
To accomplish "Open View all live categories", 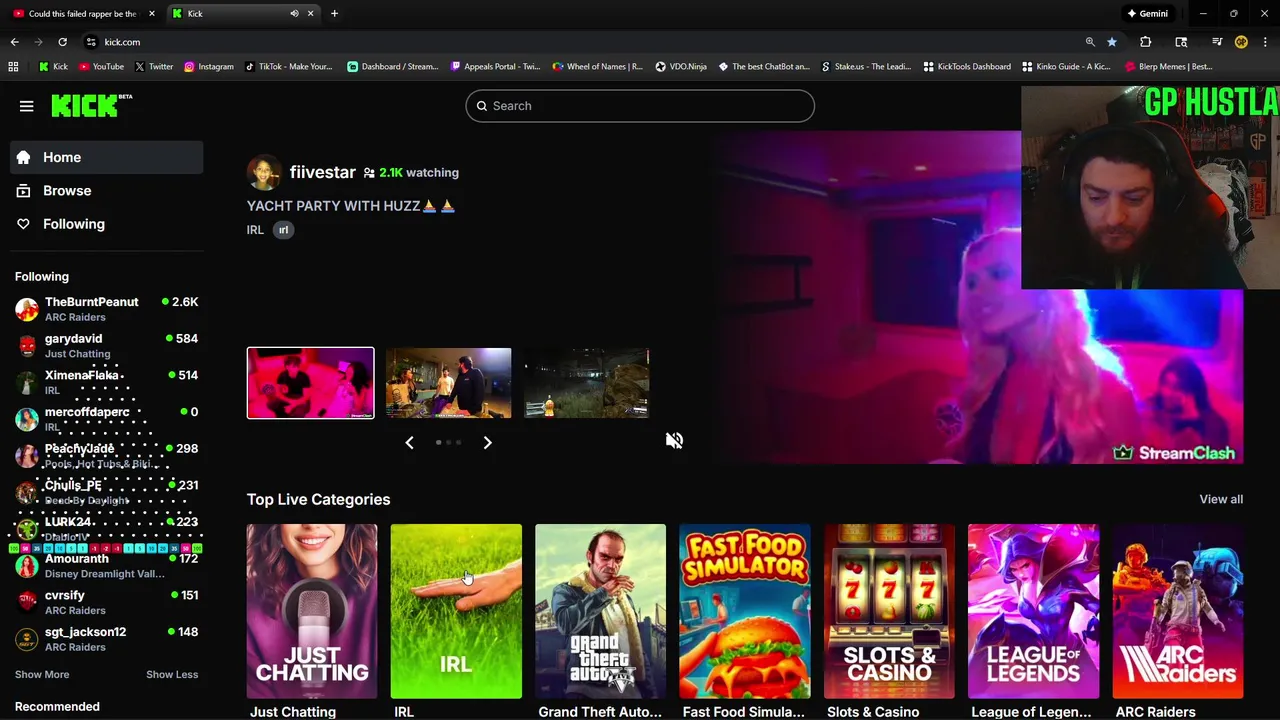I will [x=1221, y=499].
